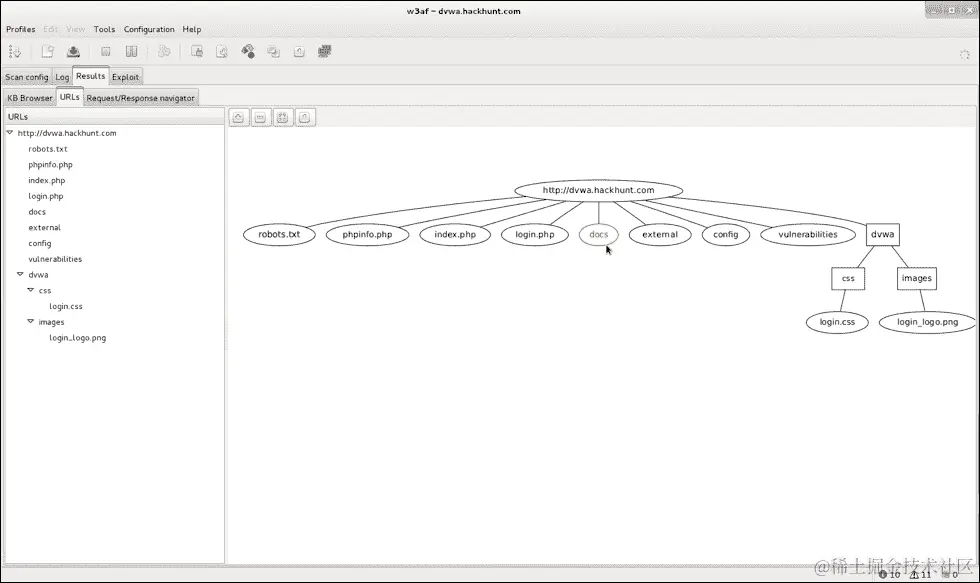Switch to the Log tab
This screenshot has width=980, height=583.
click(x=62, y=77)
